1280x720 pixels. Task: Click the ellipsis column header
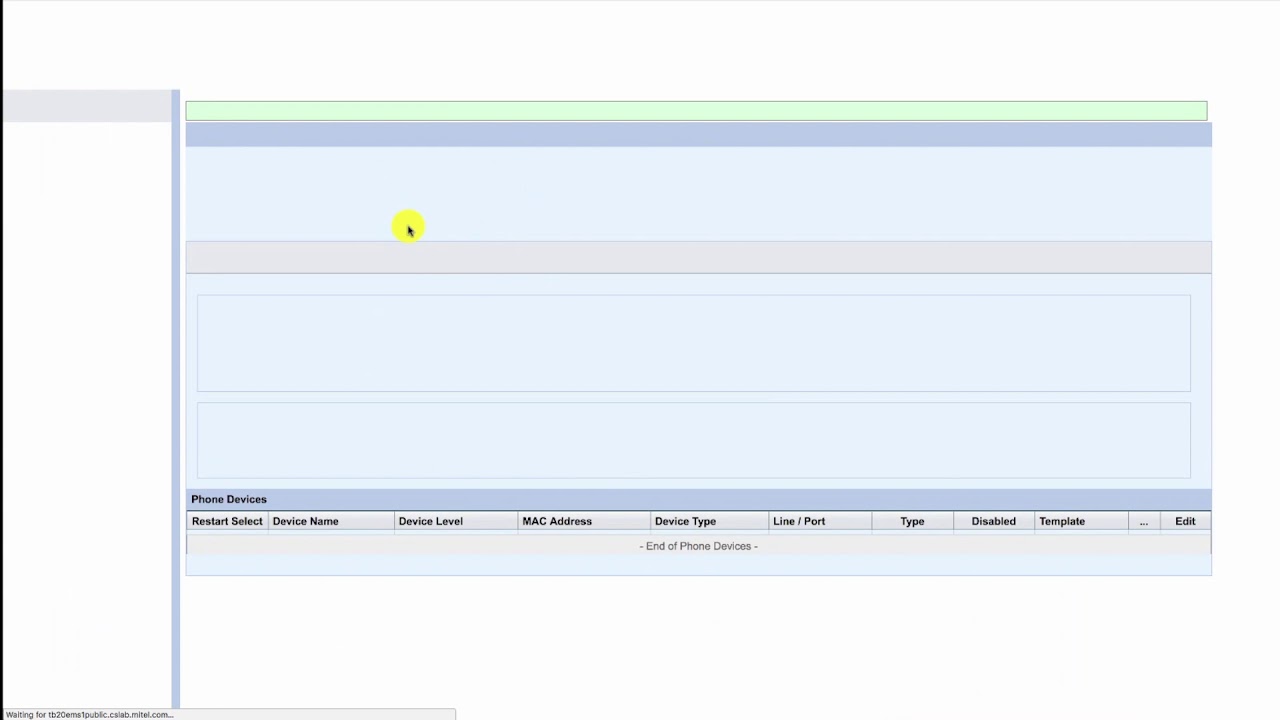click(x=1143, y=521)
